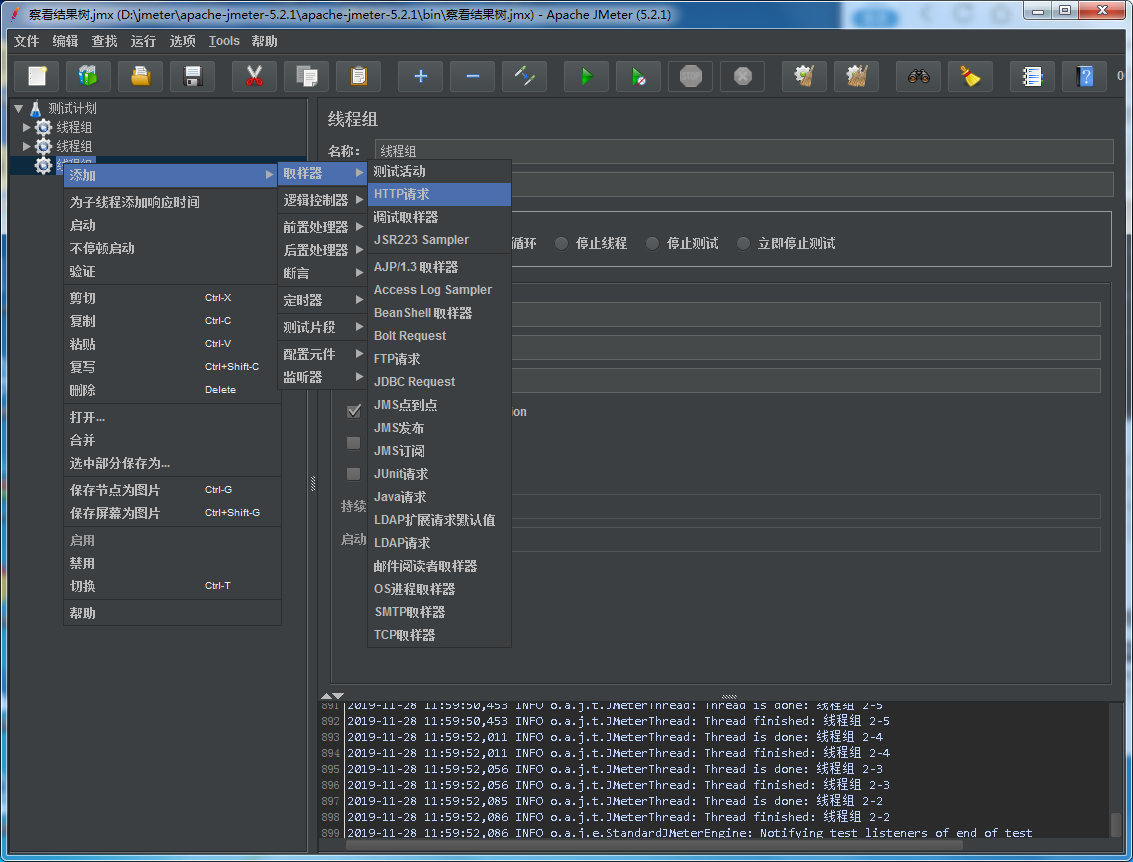Choose 调试取样器 from sampler list
This screenshot has height=862, width=1133.
coord(439,217)
